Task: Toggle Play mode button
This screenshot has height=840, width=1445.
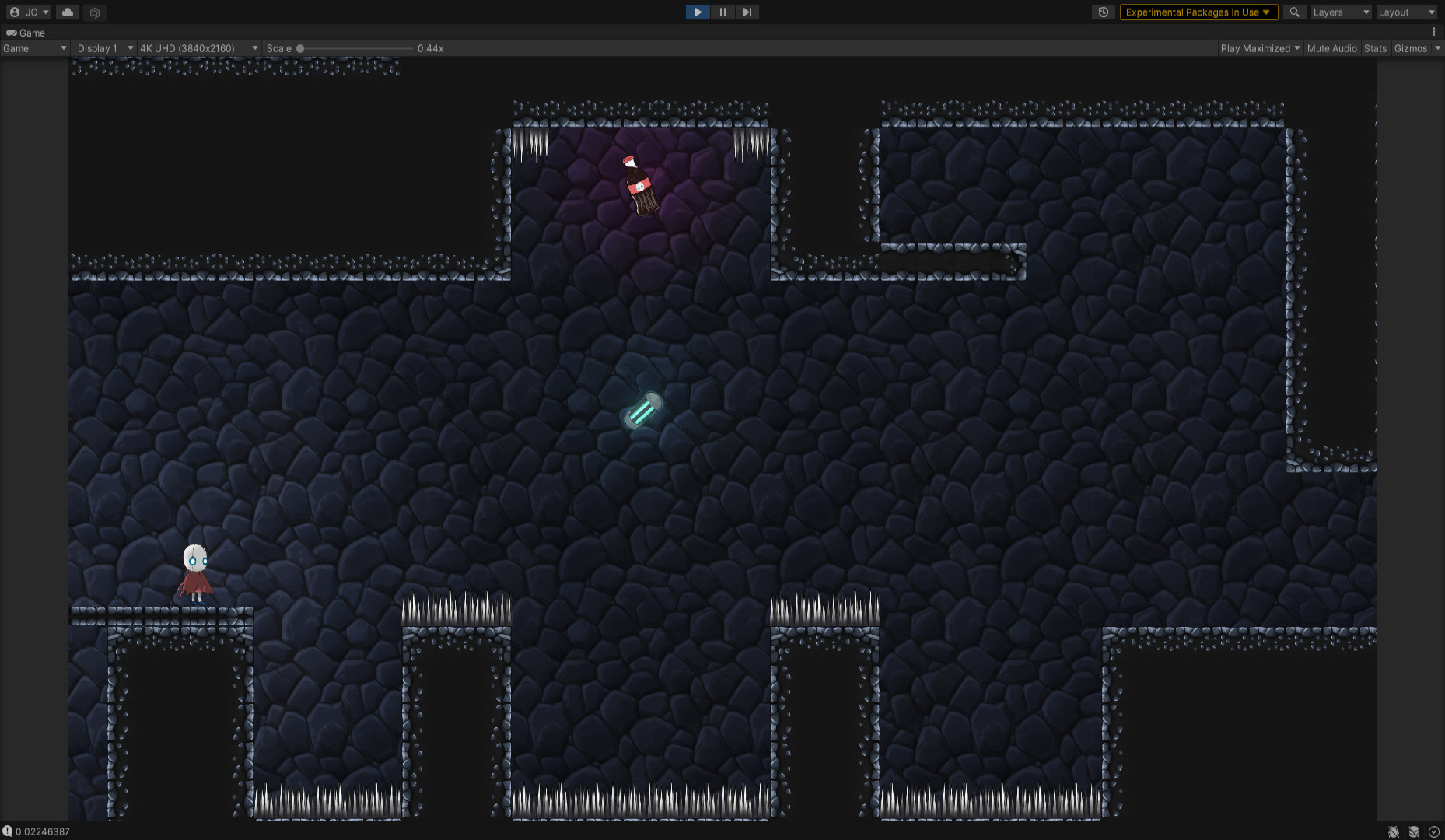Action: pyautogui.click(x=698, y=12)
